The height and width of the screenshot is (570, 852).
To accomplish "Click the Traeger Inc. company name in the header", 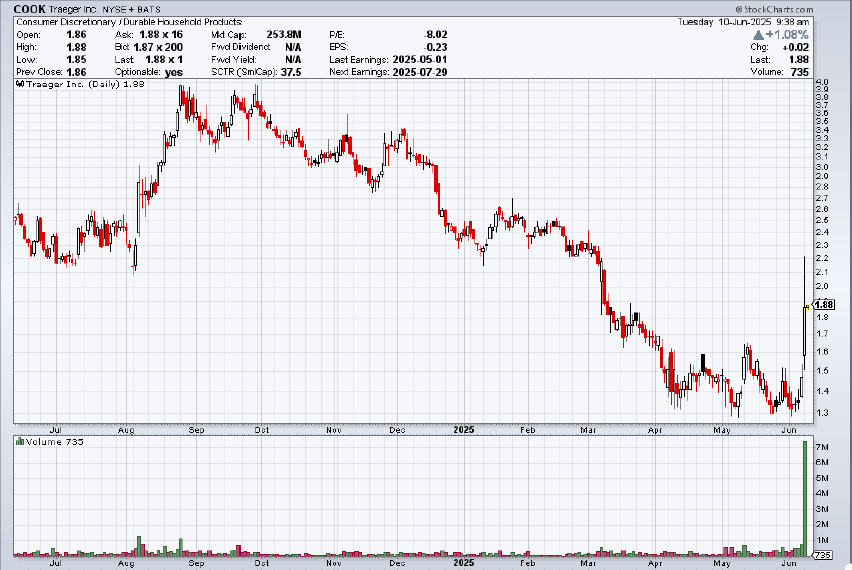I will tap(73, 9).
